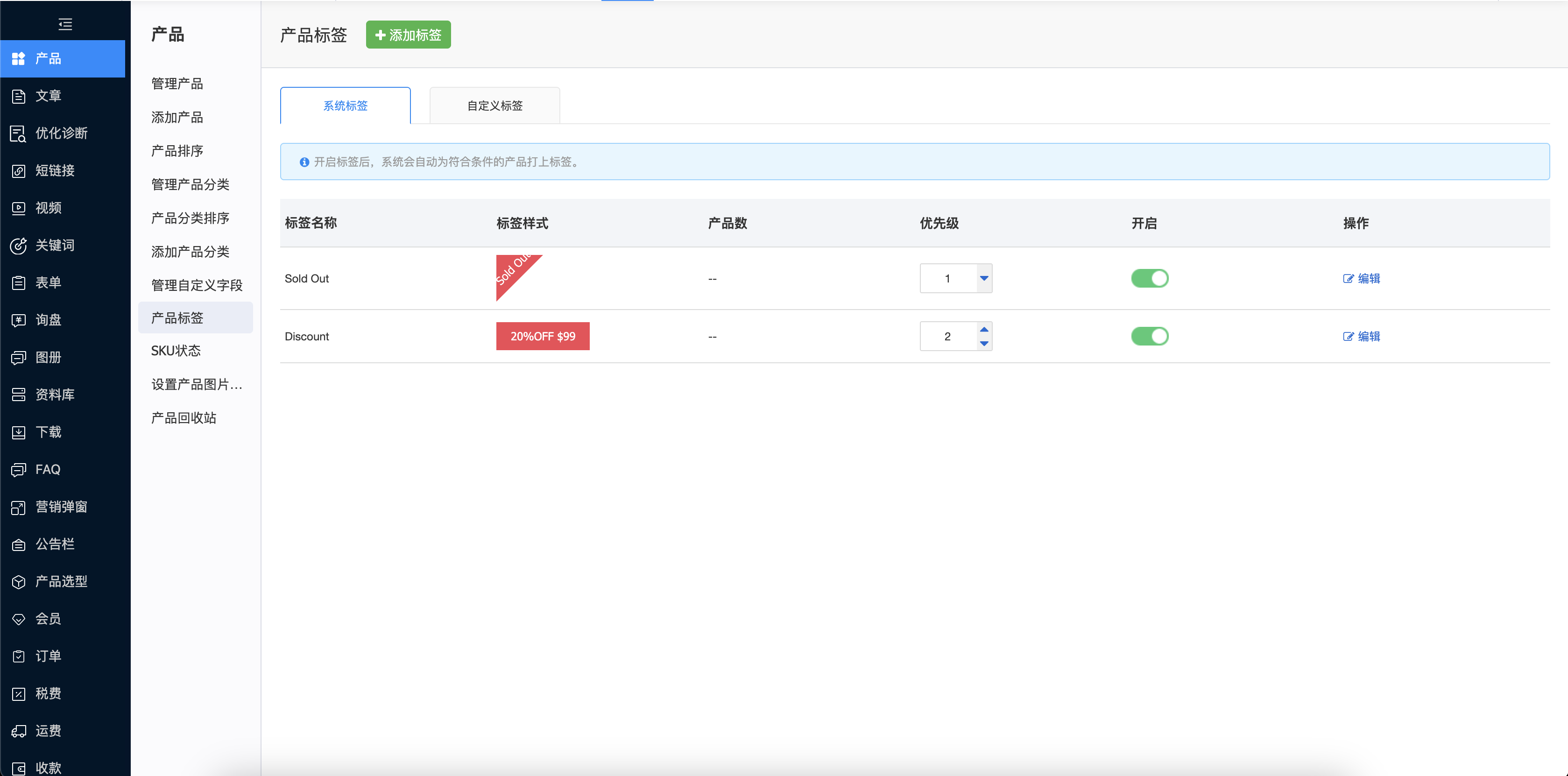The width and height of the screenshot is (1568, 776).
Task: Open the 视频 video icon in sidebar
Action: [19, 208]
